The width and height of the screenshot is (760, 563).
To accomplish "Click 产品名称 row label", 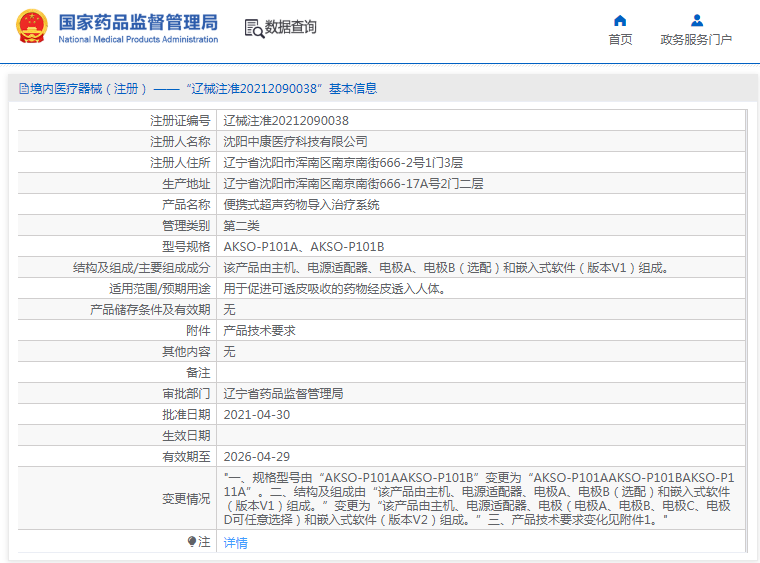I will [186, 205].
